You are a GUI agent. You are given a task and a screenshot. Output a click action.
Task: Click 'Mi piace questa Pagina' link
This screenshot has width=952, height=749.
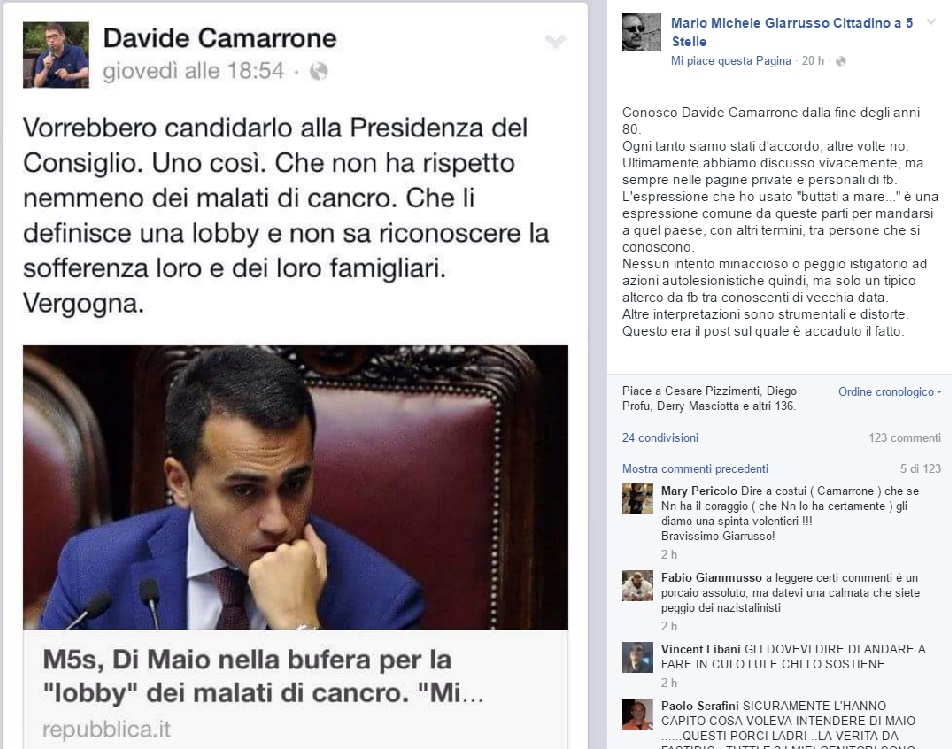point(731,61)
